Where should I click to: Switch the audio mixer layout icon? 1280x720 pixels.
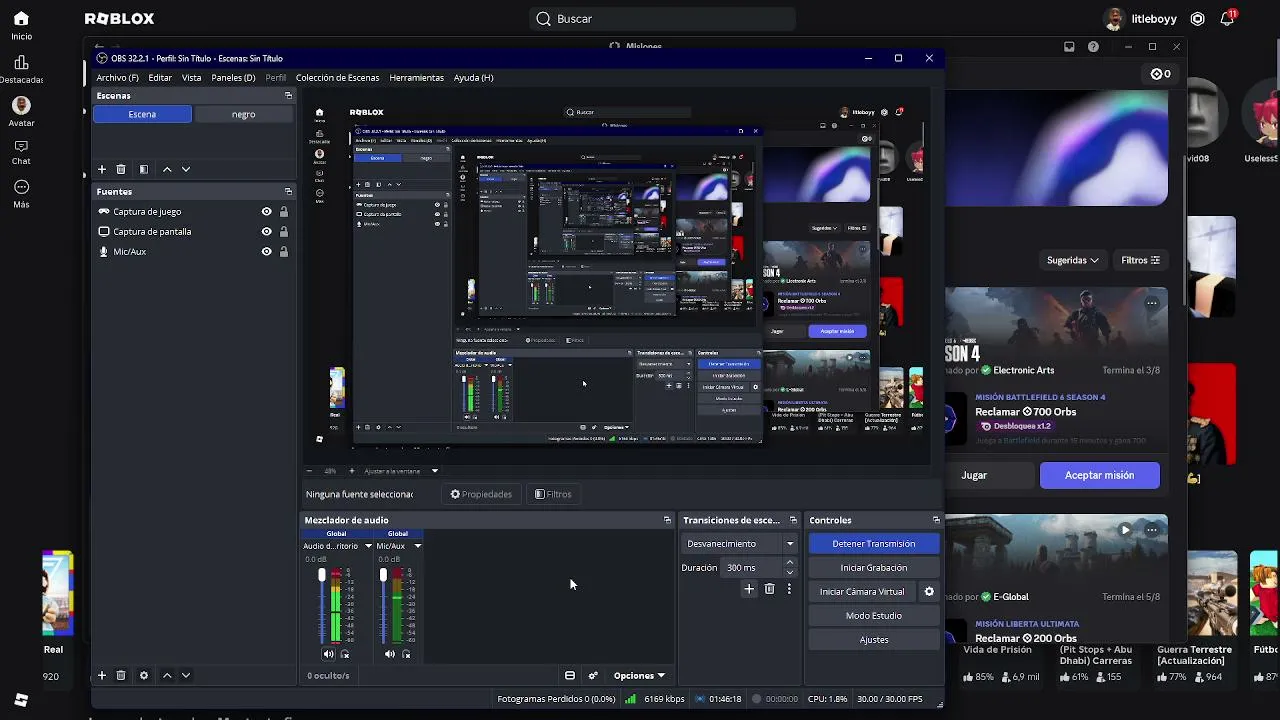click(570, 676)
